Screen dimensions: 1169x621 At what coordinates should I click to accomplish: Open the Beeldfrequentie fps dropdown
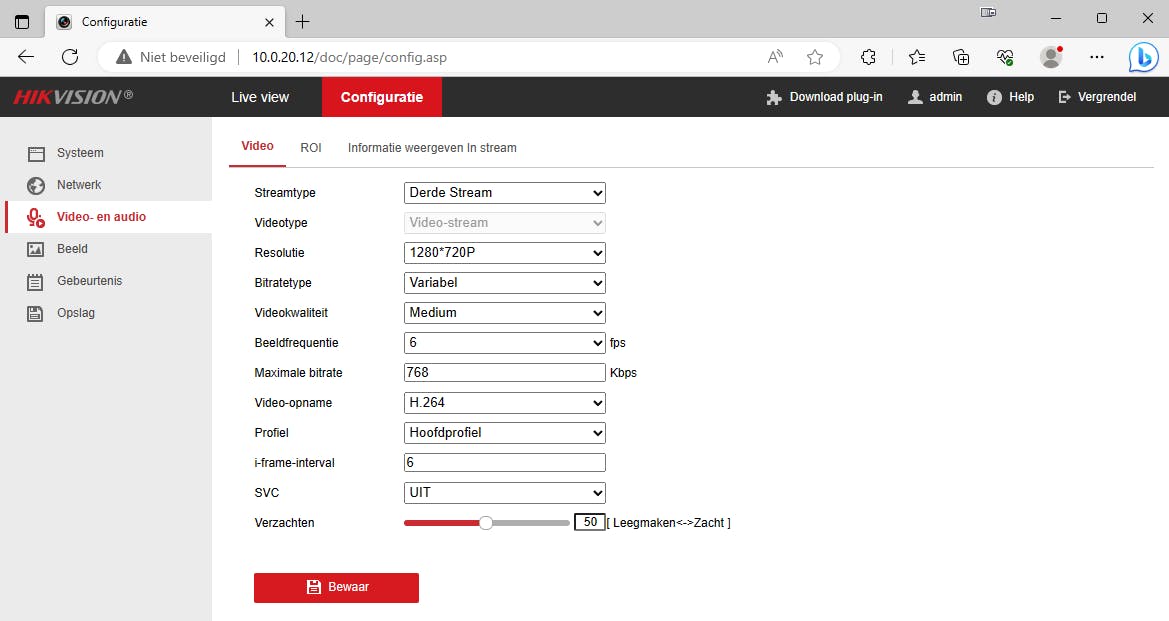point(505,343)
